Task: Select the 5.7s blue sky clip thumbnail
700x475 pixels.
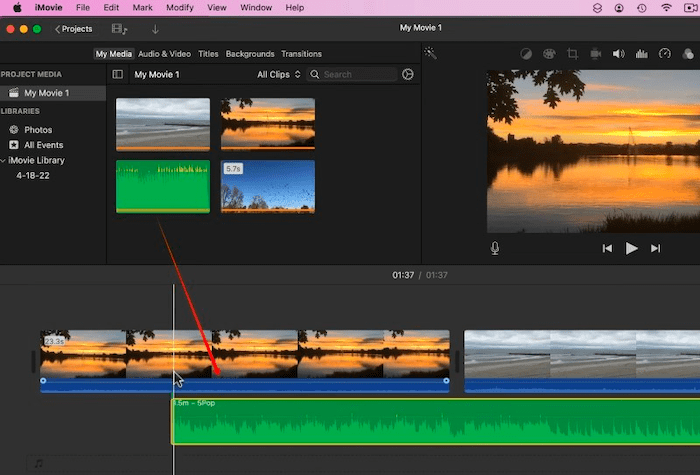Action: (x=268, y=187)
